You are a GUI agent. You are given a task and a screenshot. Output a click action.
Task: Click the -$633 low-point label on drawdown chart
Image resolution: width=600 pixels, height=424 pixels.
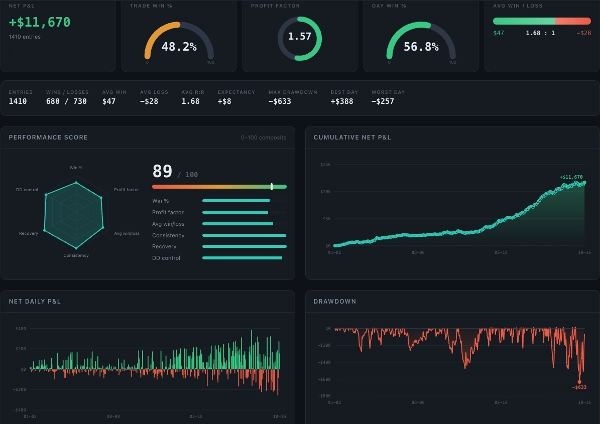pyautogui.click(x=579, y=387)
